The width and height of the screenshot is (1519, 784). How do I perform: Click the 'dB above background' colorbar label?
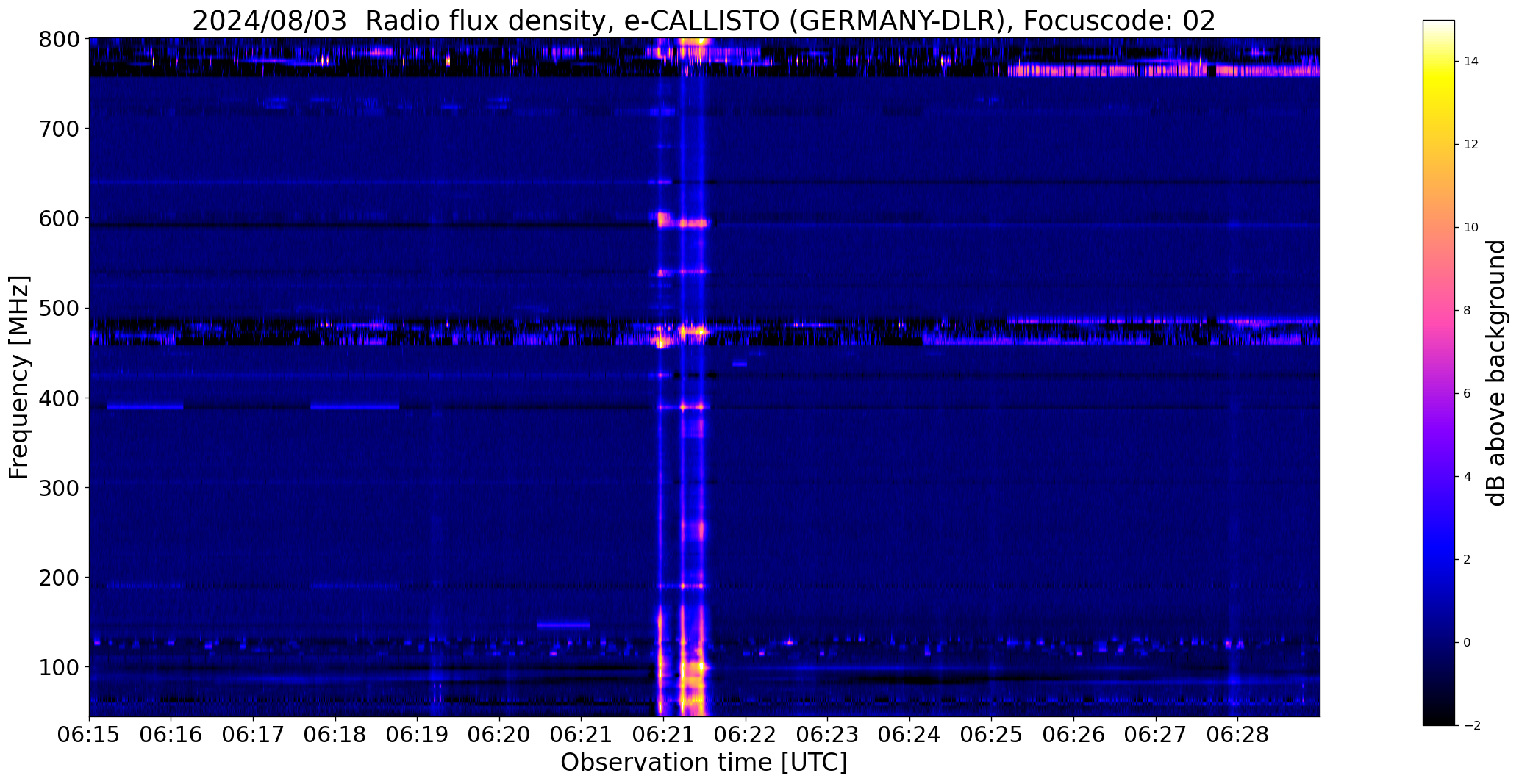pyautogui.click(x=1496, y=373)
